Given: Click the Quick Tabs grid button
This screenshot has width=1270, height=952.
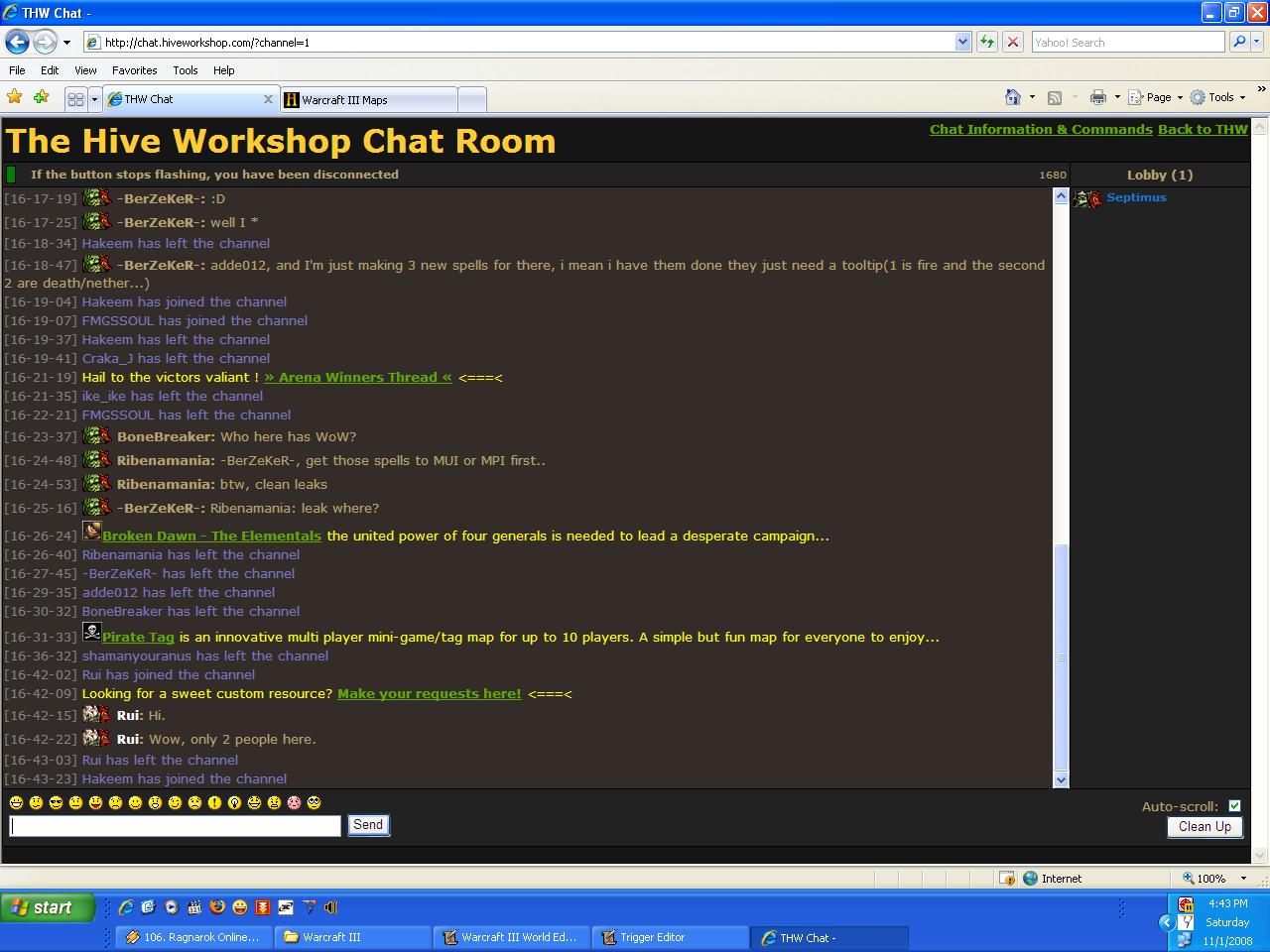Looking at the screenshot, I should pyautogui.click(x=75, y=99).
